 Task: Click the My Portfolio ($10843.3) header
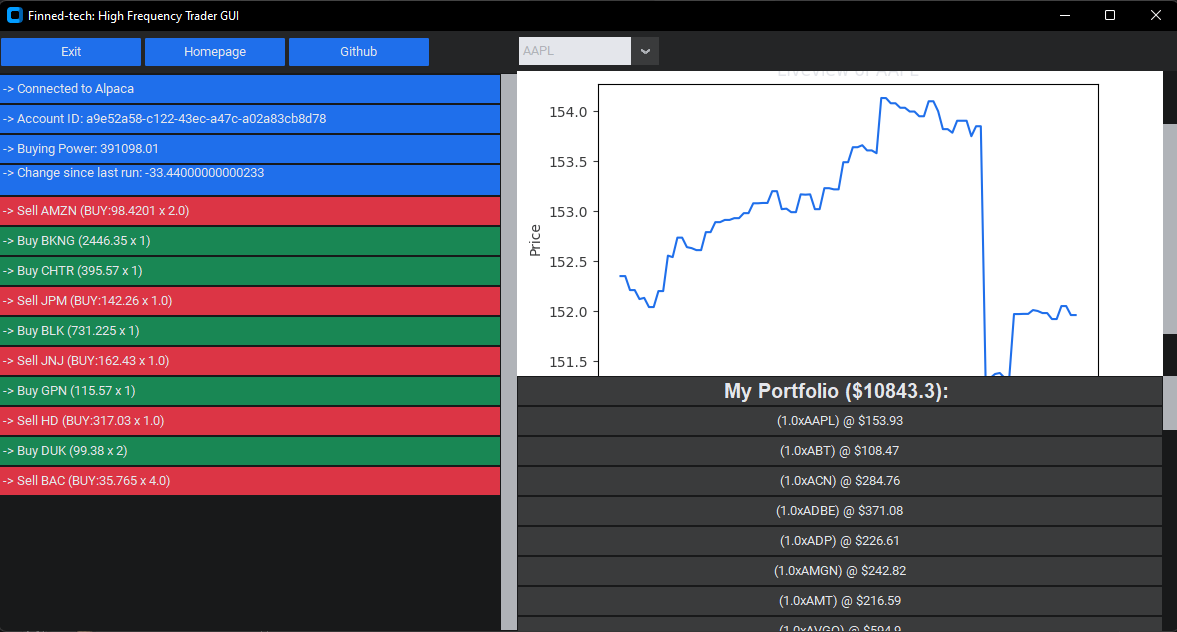click(839, 391)
